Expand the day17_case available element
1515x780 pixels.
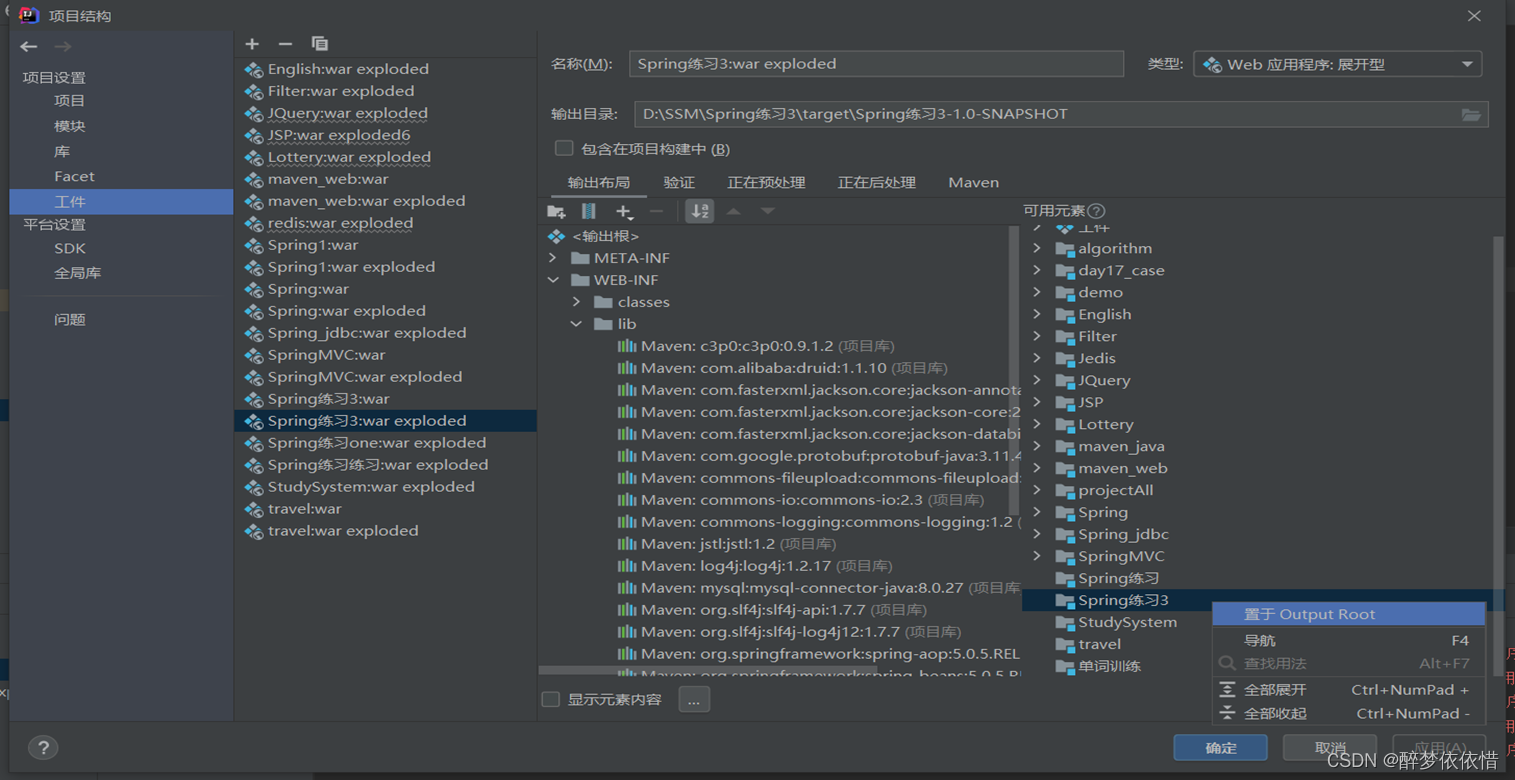tap(1037, 270)
